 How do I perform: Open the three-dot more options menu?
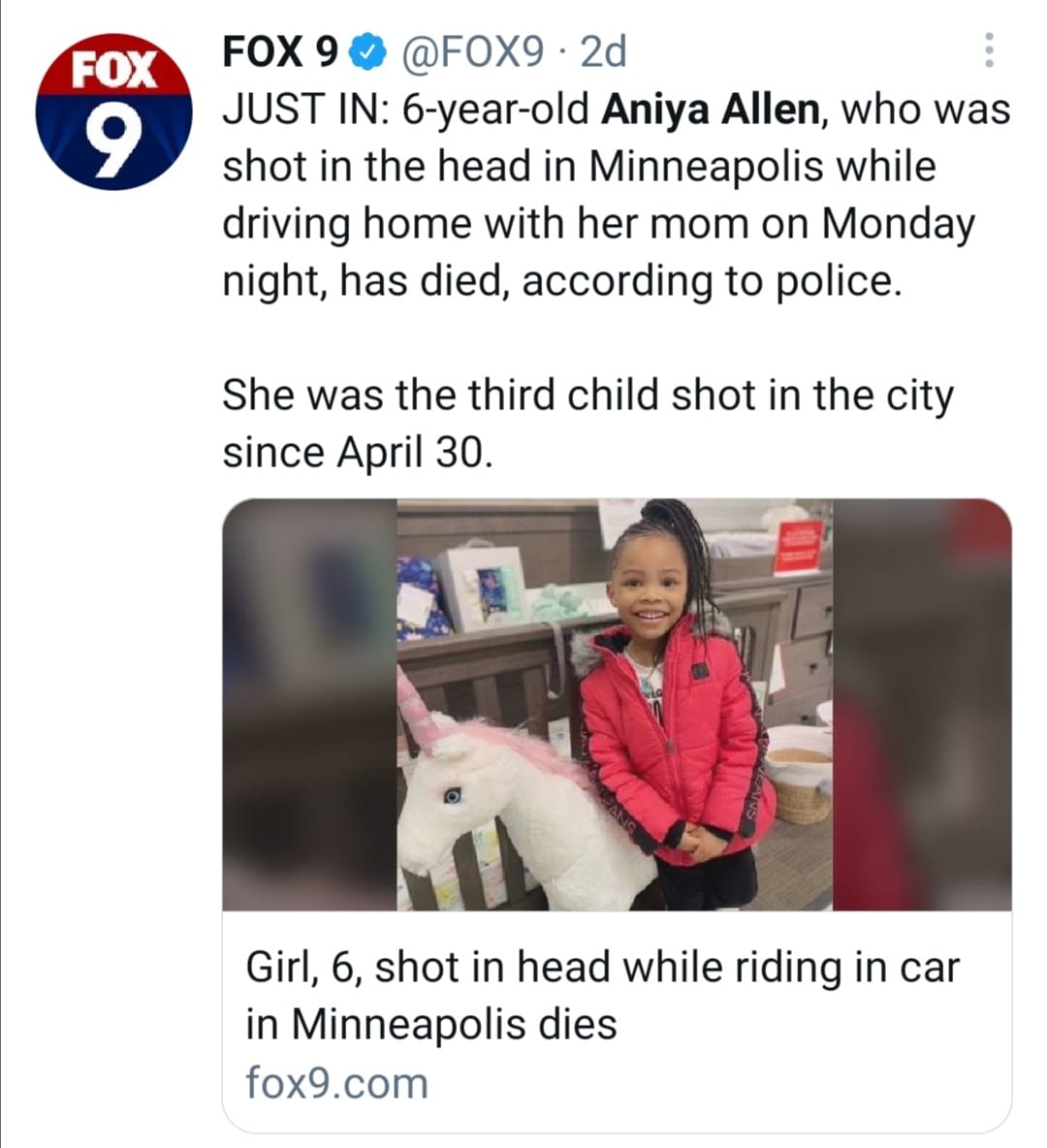(x=989, y=50)
